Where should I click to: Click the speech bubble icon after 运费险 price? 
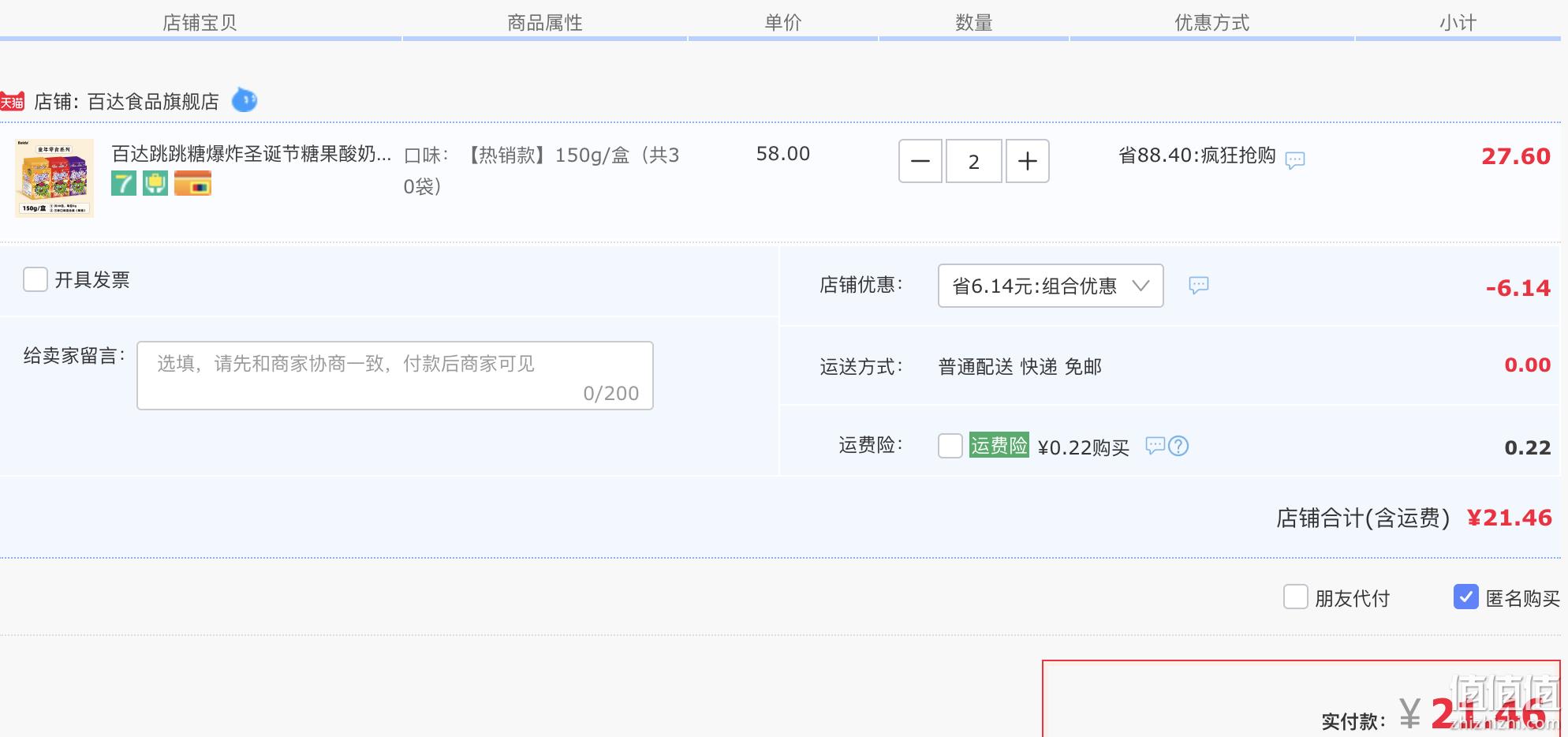(x=1155, y=446)
